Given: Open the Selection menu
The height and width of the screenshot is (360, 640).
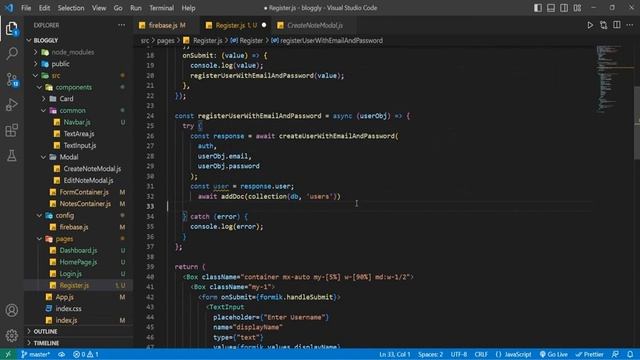Looking at the screenshot, I should pos(71,8).
